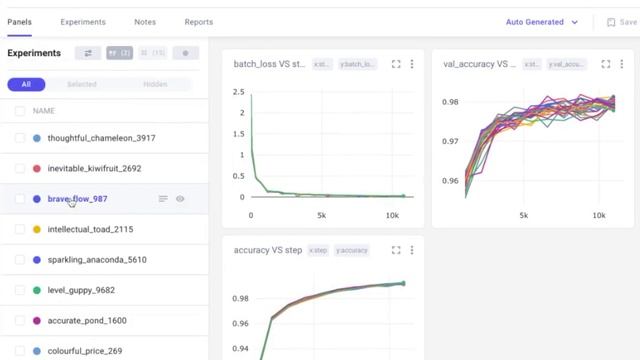Expand accuracy VS step chart to fullscreen
This screenshot has width=640, height=360.
[x=396, y=250]
